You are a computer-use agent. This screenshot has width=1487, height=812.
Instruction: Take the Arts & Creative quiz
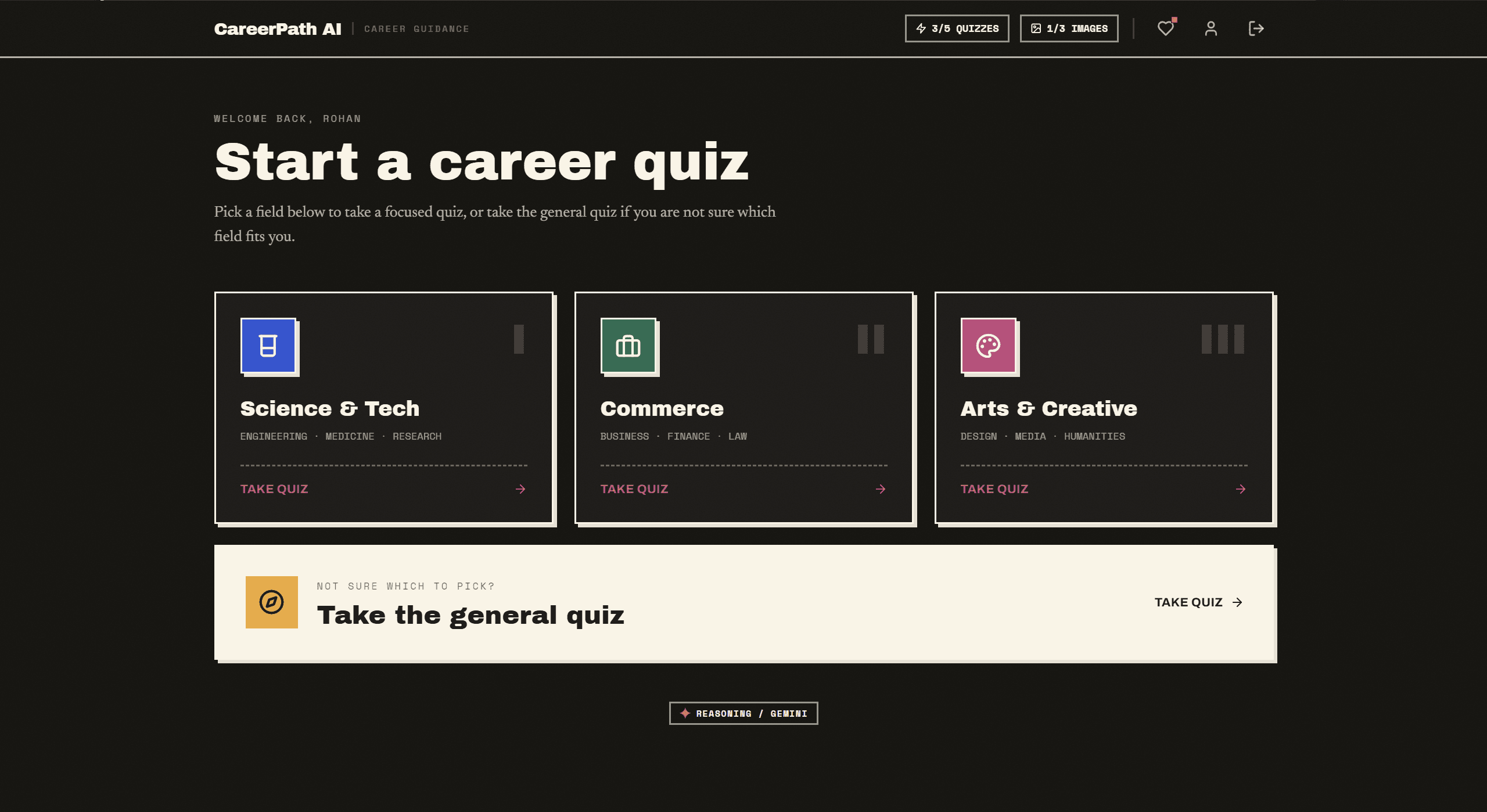(994, 489)
